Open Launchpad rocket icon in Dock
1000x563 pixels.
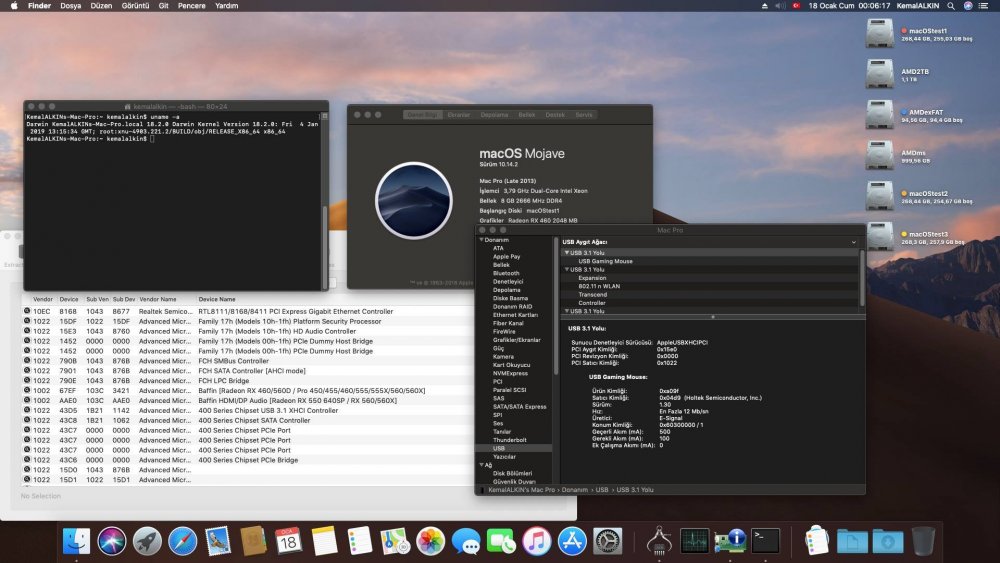pos(147,541)
